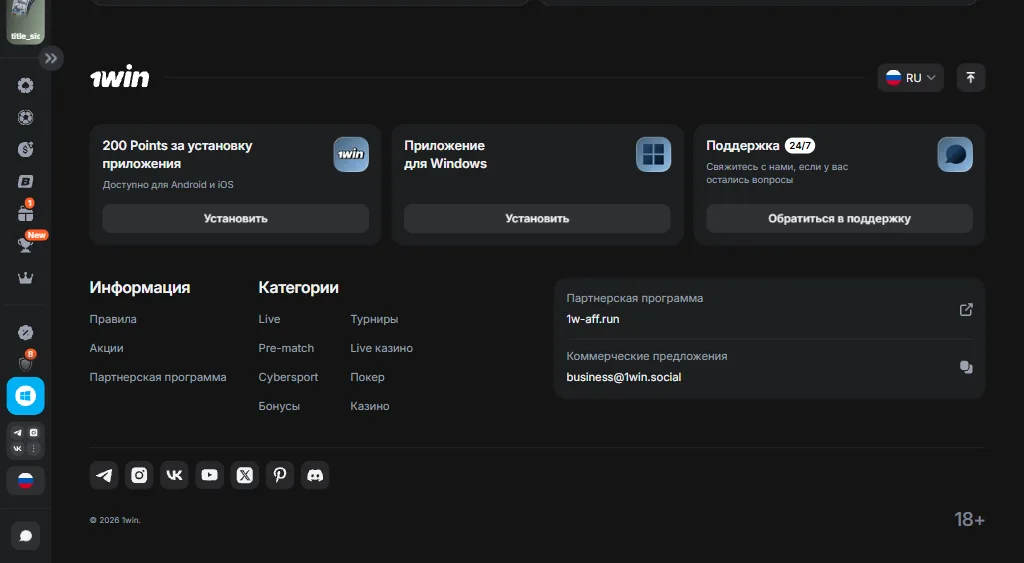Image resolution: width=1024 pixels, height=563 pixels.
Task: Go to Казино category
Action: 370,406
